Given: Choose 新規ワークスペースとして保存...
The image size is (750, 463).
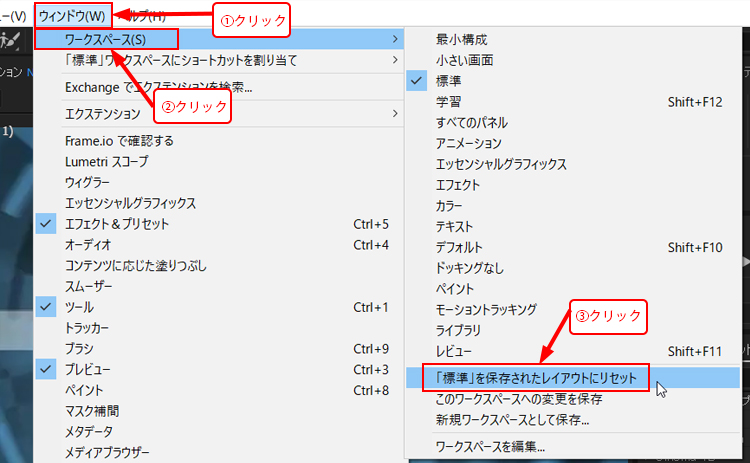Looking at the screenshot, I should click(512, 419).
